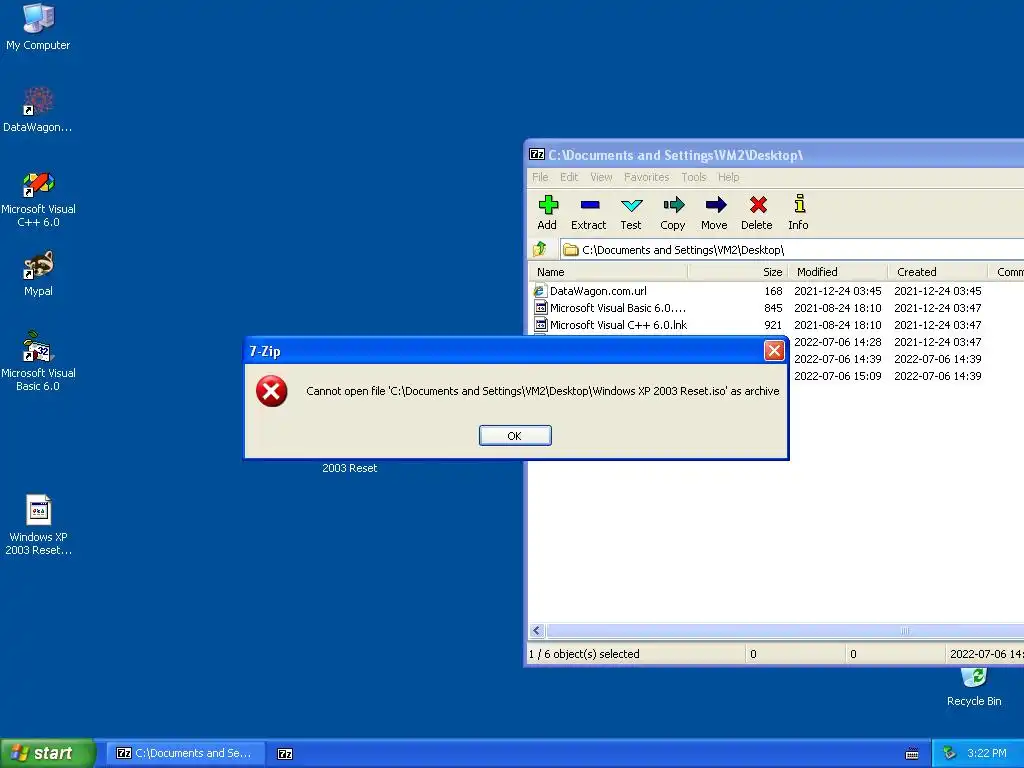The height and width of the screenshot is (768, 1024).
Task: Click the safely remove hardware tray icon
Action: click(949, 753)
